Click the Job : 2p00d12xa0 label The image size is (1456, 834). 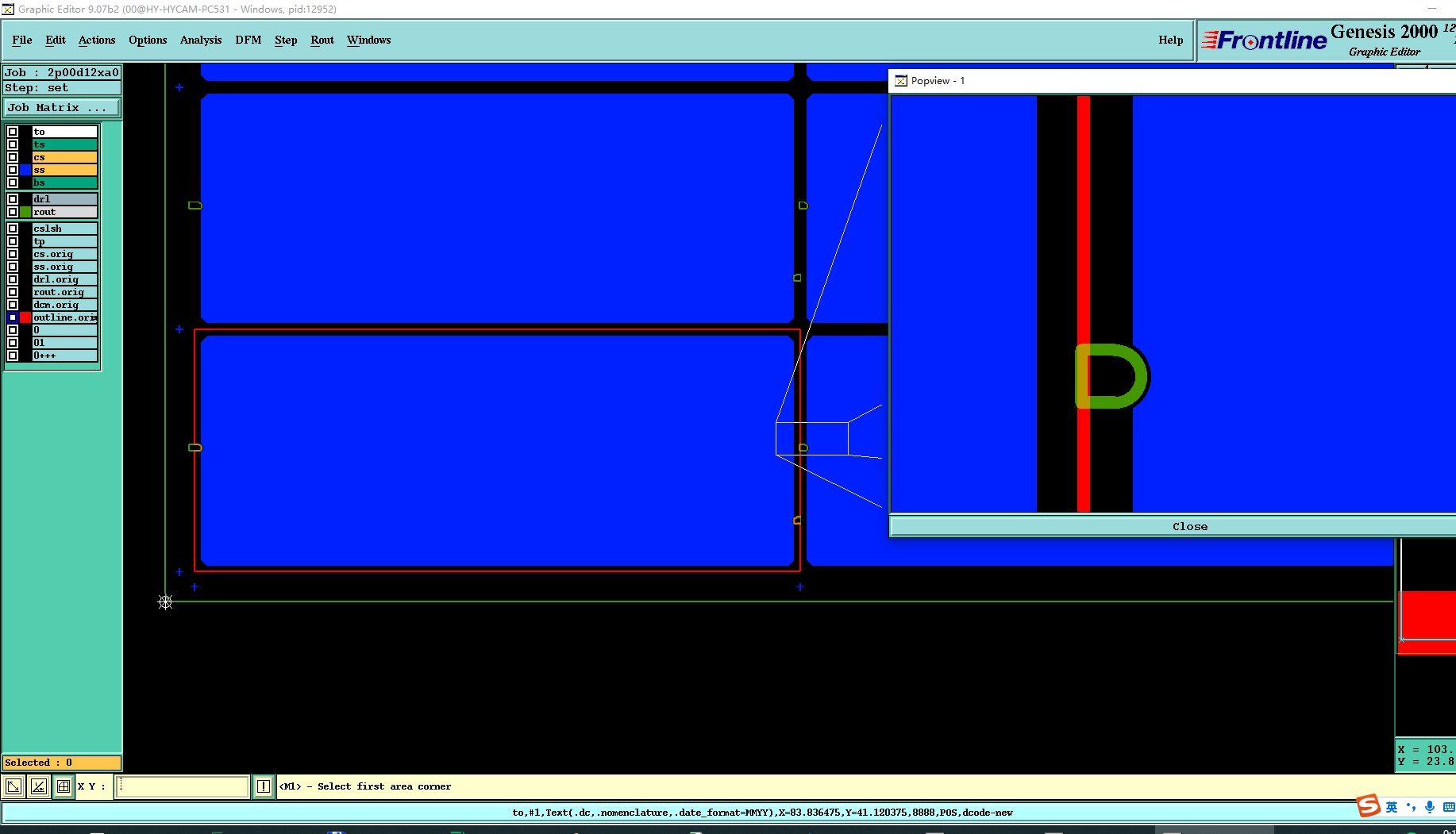[x=62, y=72]
